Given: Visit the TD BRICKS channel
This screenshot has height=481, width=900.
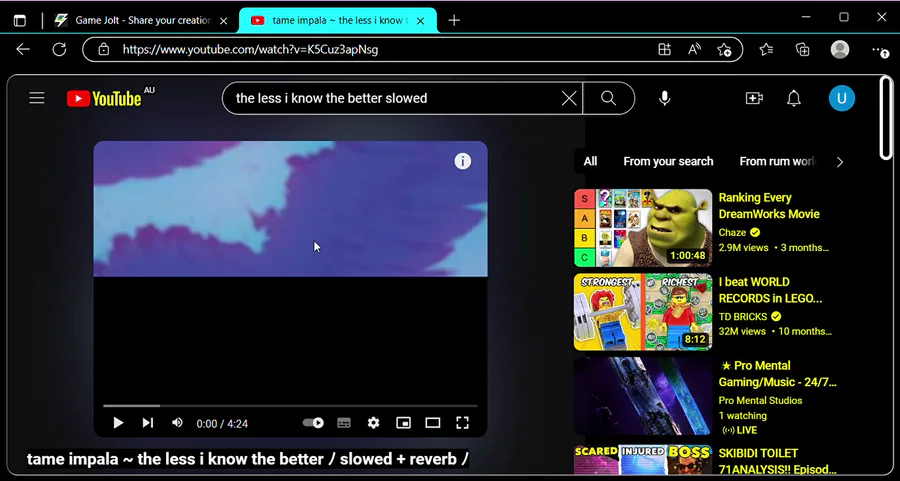Looking at the screenshot, I should coord(743,316).
